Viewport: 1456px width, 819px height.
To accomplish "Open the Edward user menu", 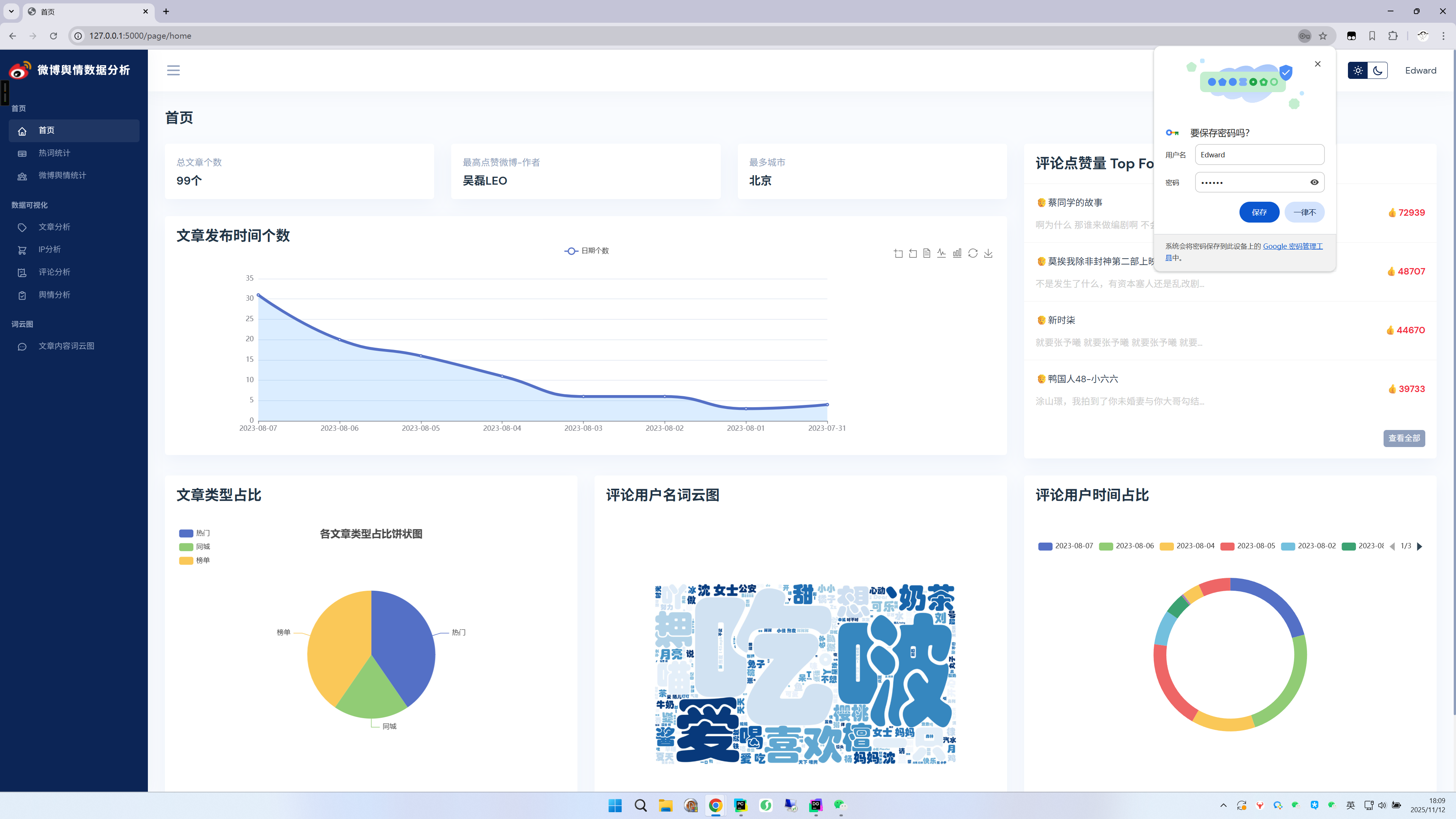I will tap(1420, 71).
